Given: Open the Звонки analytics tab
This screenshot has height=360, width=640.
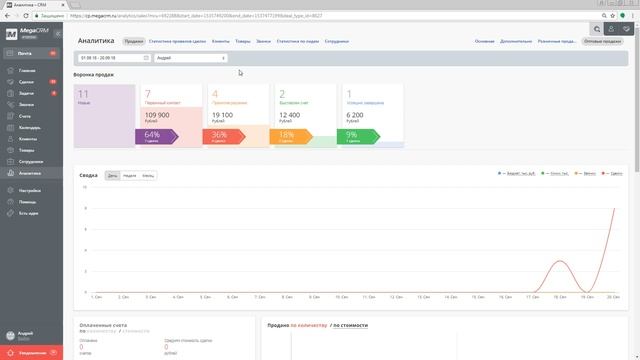Looking at the screenshot, I should (263, 41).
